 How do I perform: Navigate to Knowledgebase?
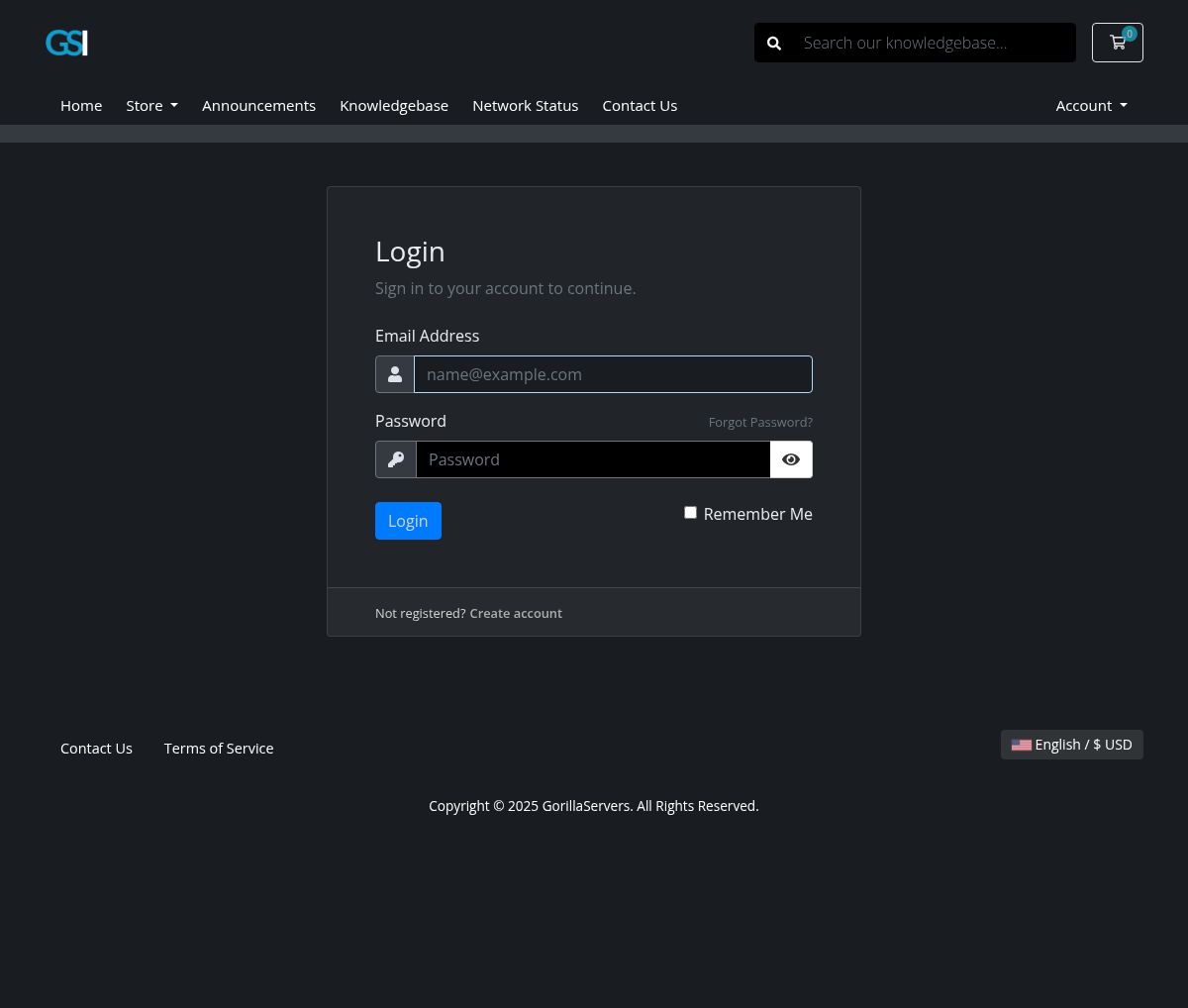coord(394,106)
